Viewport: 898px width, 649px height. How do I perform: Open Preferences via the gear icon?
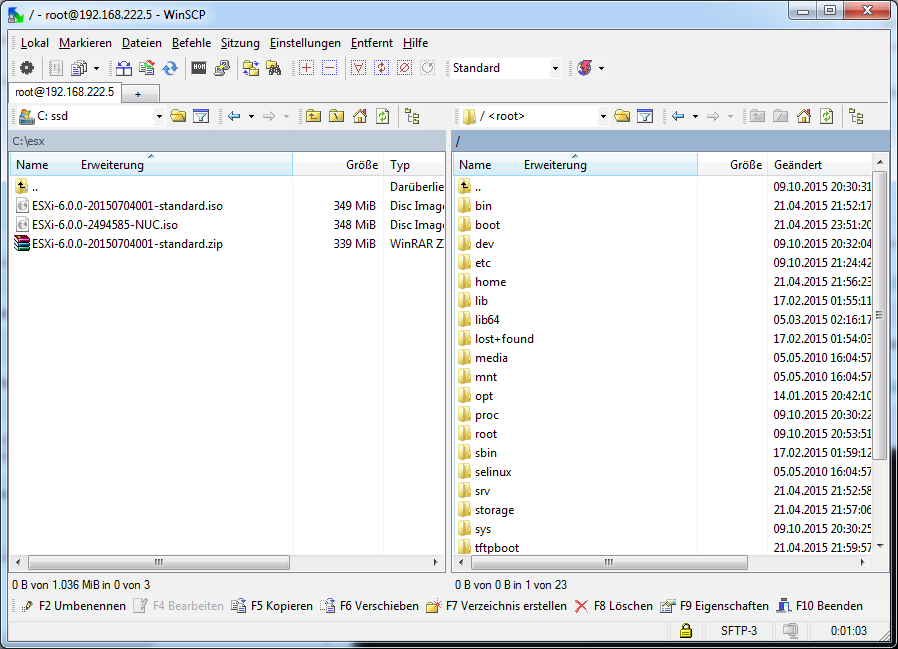tap(27, 68)
